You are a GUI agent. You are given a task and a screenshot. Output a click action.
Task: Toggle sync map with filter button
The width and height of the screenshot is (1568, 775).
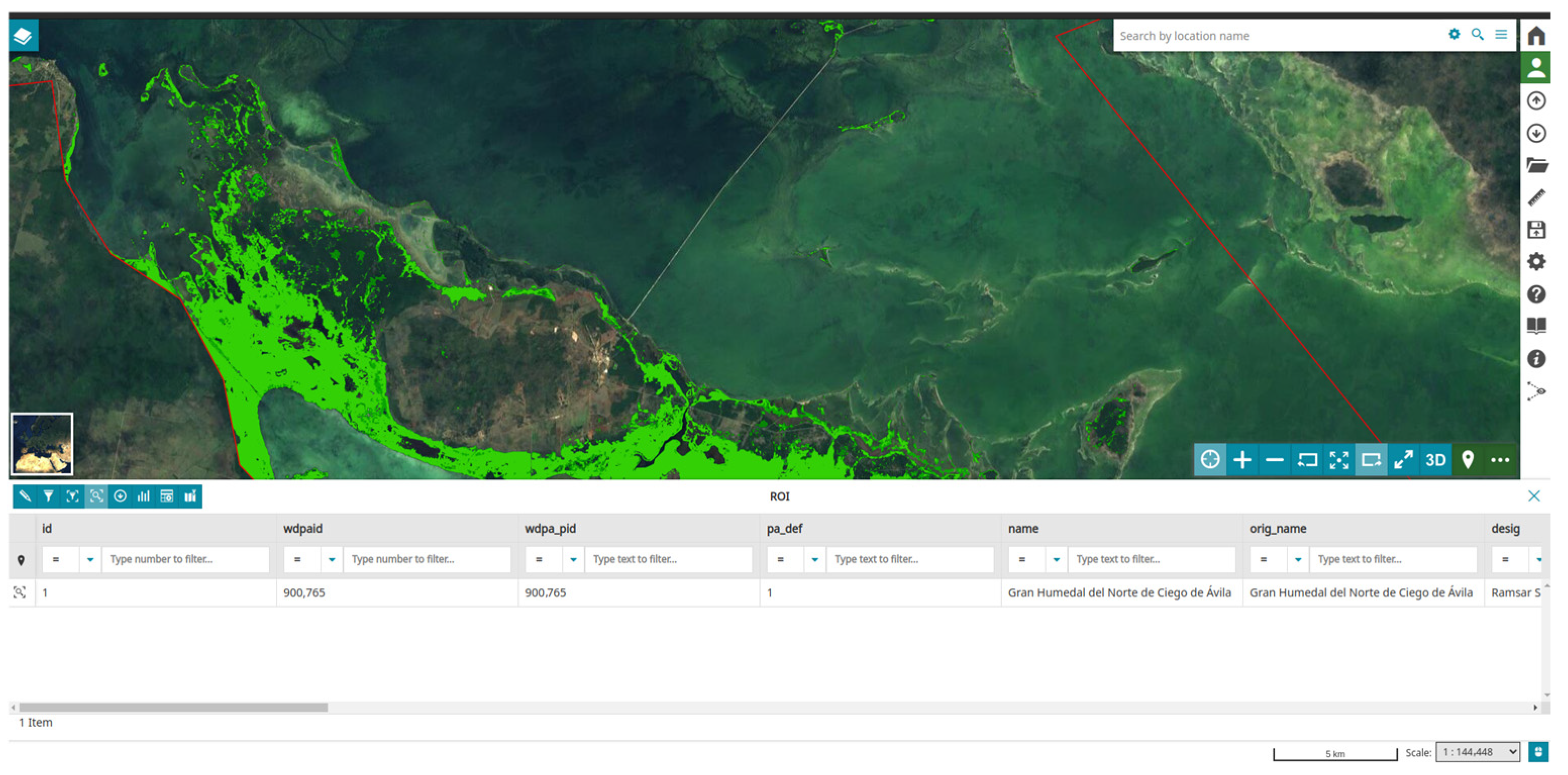point(72,496)
